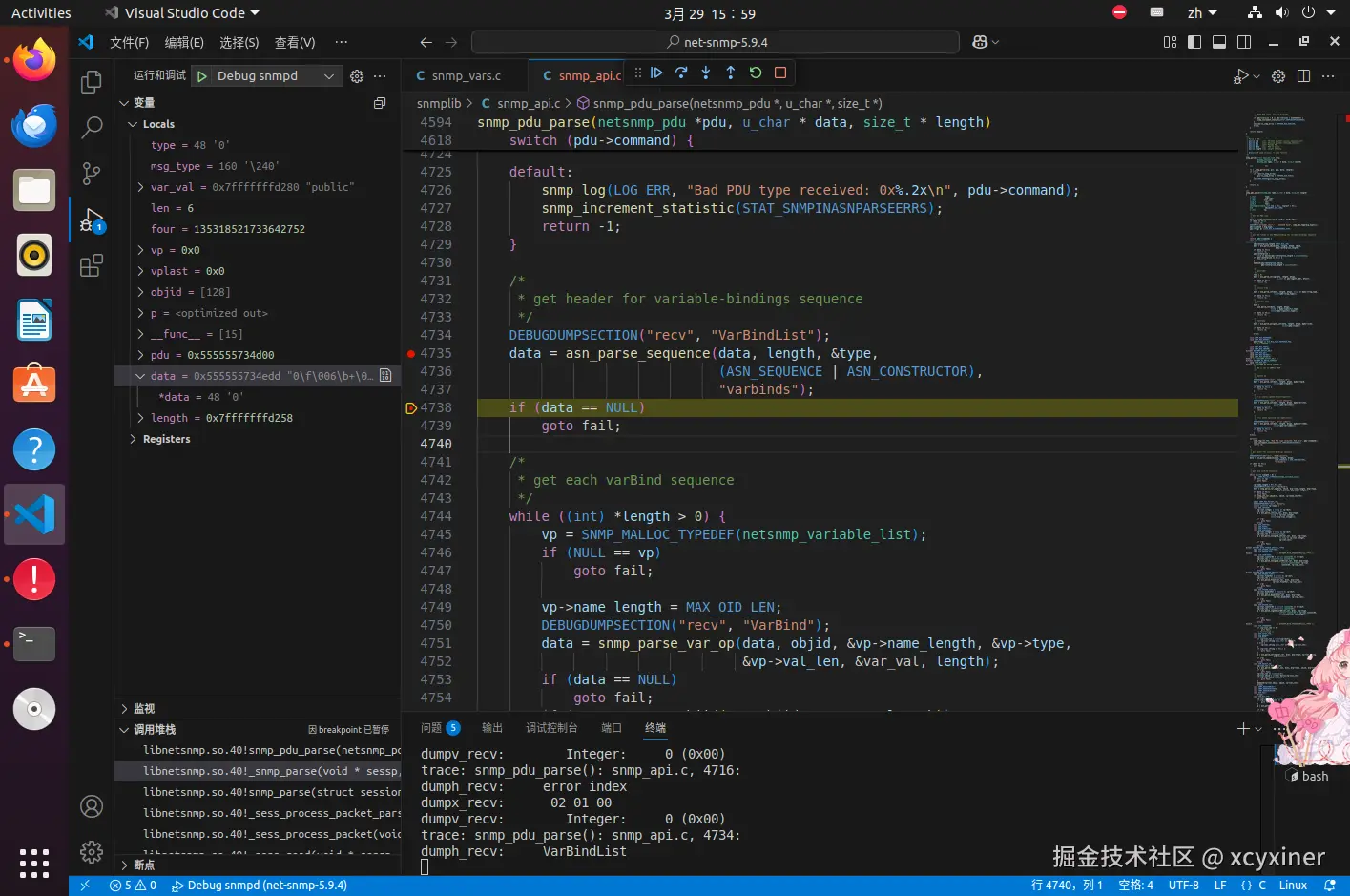Click the Continue debug button
The image size is (1350, 896).
(656, 73)
